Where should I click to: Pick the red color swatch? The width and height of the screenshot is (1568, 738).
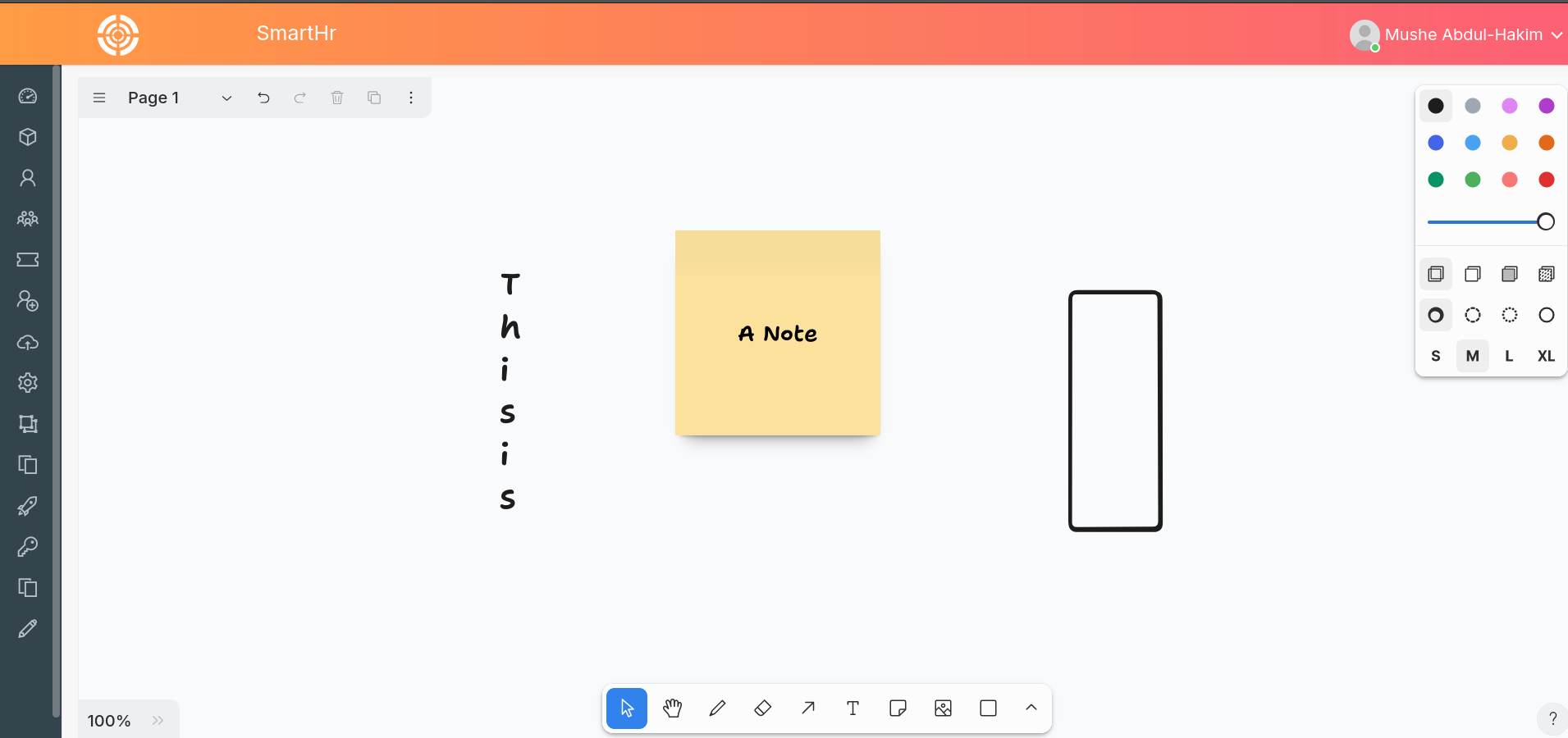pyautogui.click(x=1546, y=180)
